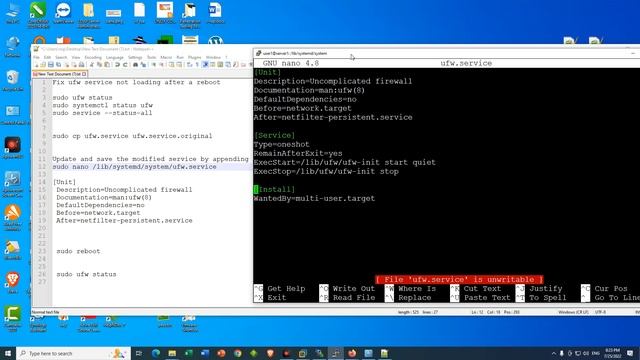Click 'WantedBy=multi-user.target' in nano terminal
640x360 pixels.
(x=314, y=198)
